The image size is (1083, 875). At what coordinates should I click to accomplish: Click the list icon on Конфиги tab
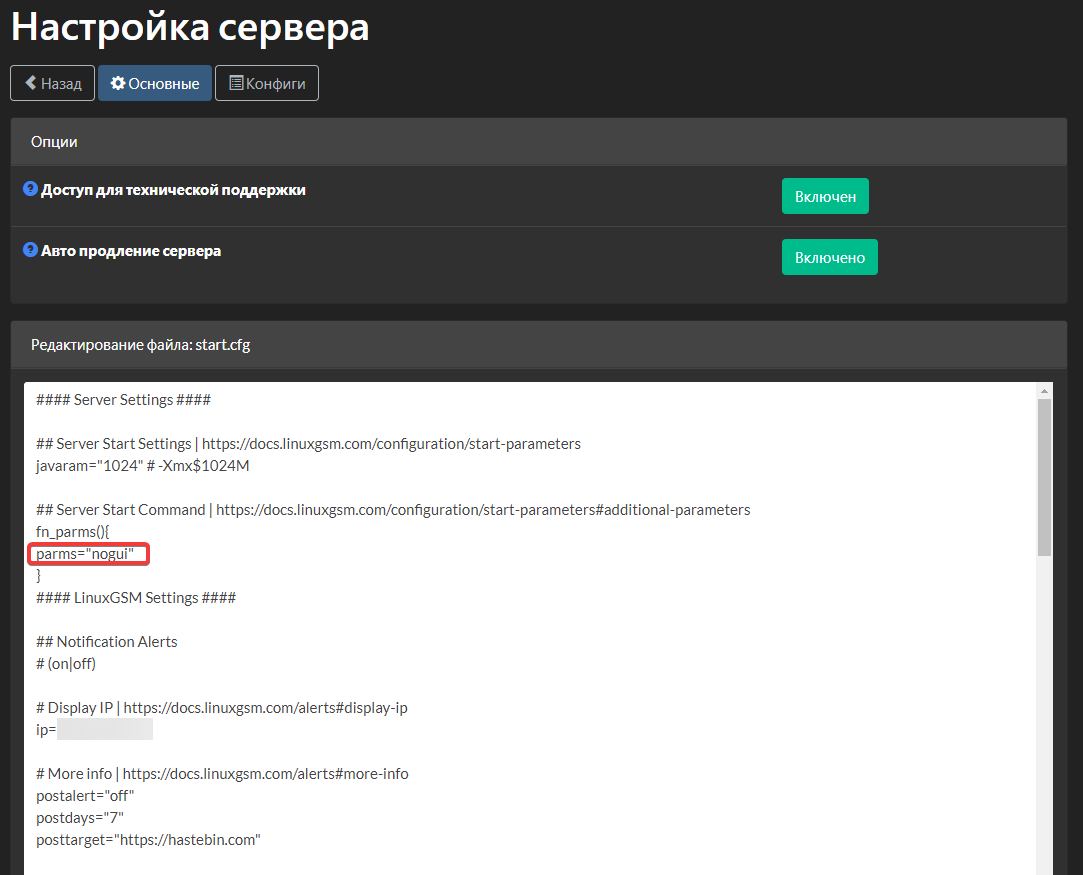236,83
